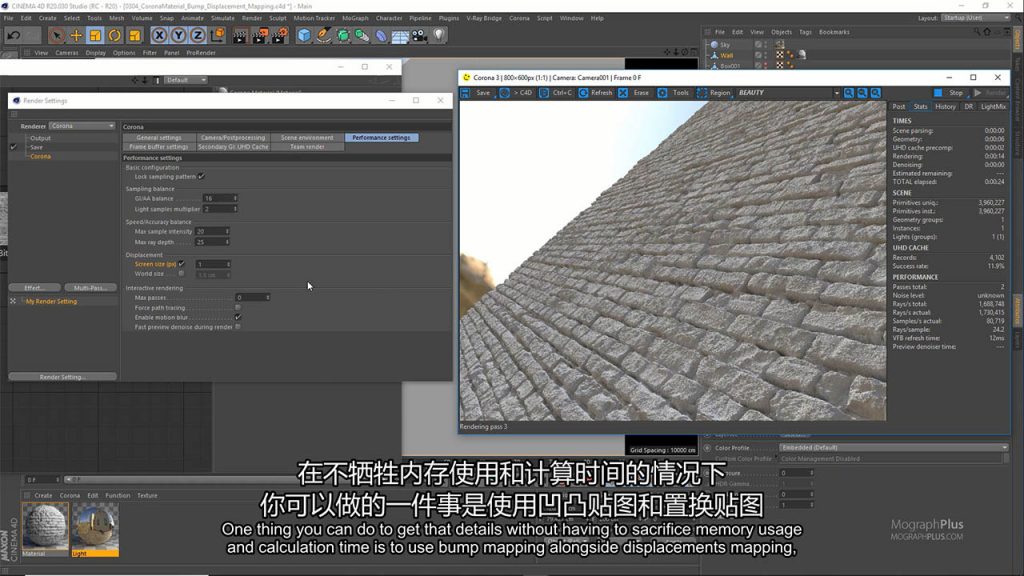Toggle the Save checkmark in render settings list
The image size is (1024, 576).
pos(13,148)
